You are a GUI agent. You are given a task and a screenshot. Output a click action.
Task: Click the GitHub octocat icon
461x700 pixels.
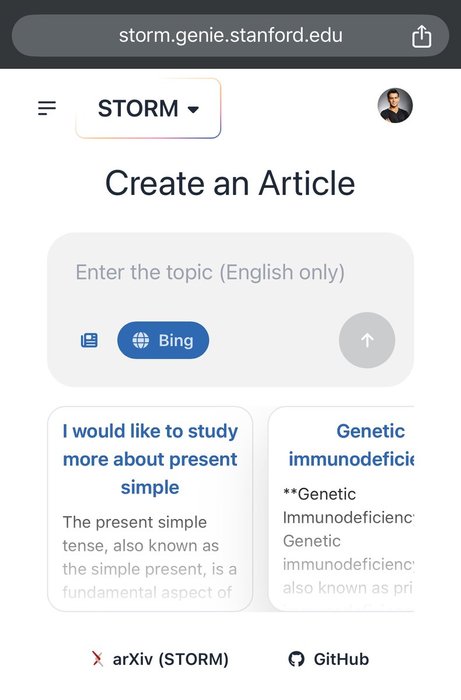pos(296,659)
